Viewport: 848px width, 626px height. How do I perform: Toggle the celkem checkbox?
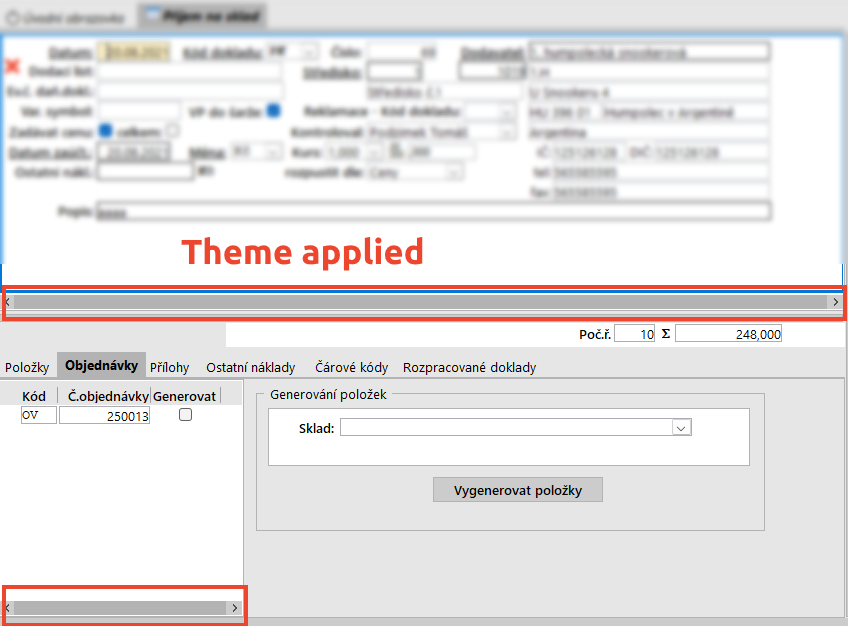click(x=172, y=131)
